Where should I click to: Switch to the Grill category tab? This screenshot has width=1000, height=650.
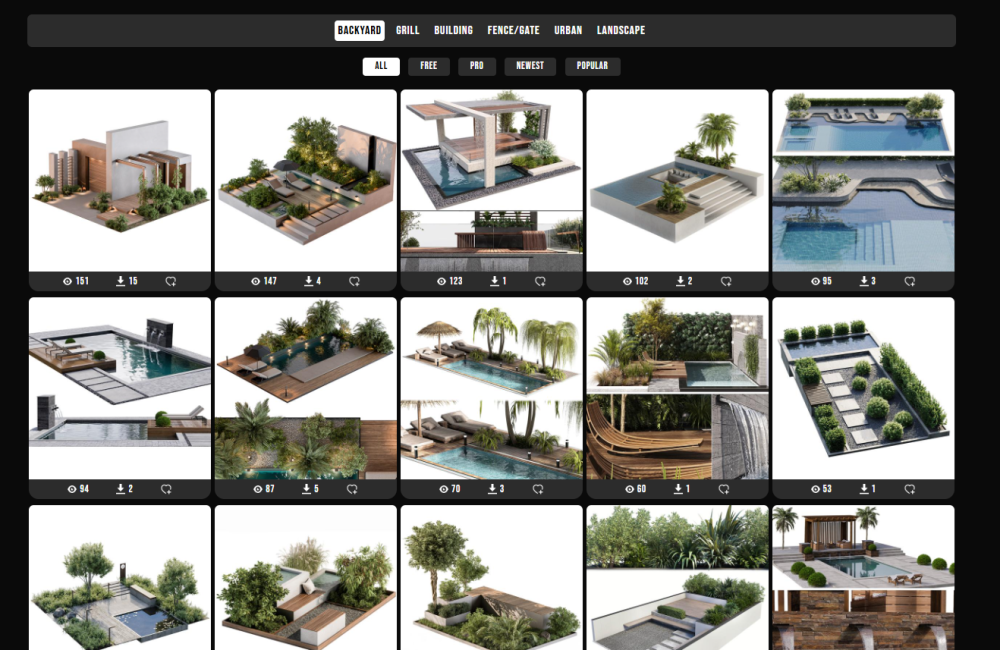[x=407, y=31]
